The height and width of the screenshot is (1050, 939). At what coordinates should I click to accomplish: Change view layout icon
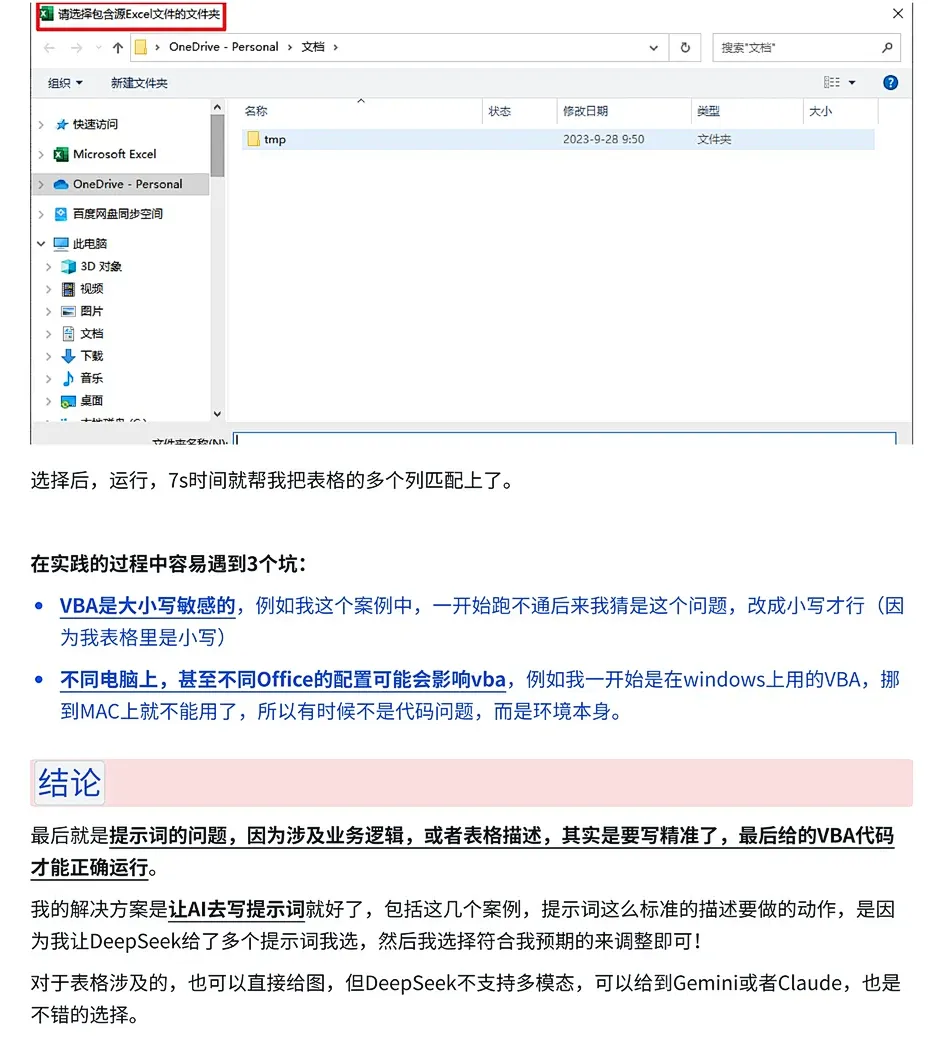[x=831, y=82]
